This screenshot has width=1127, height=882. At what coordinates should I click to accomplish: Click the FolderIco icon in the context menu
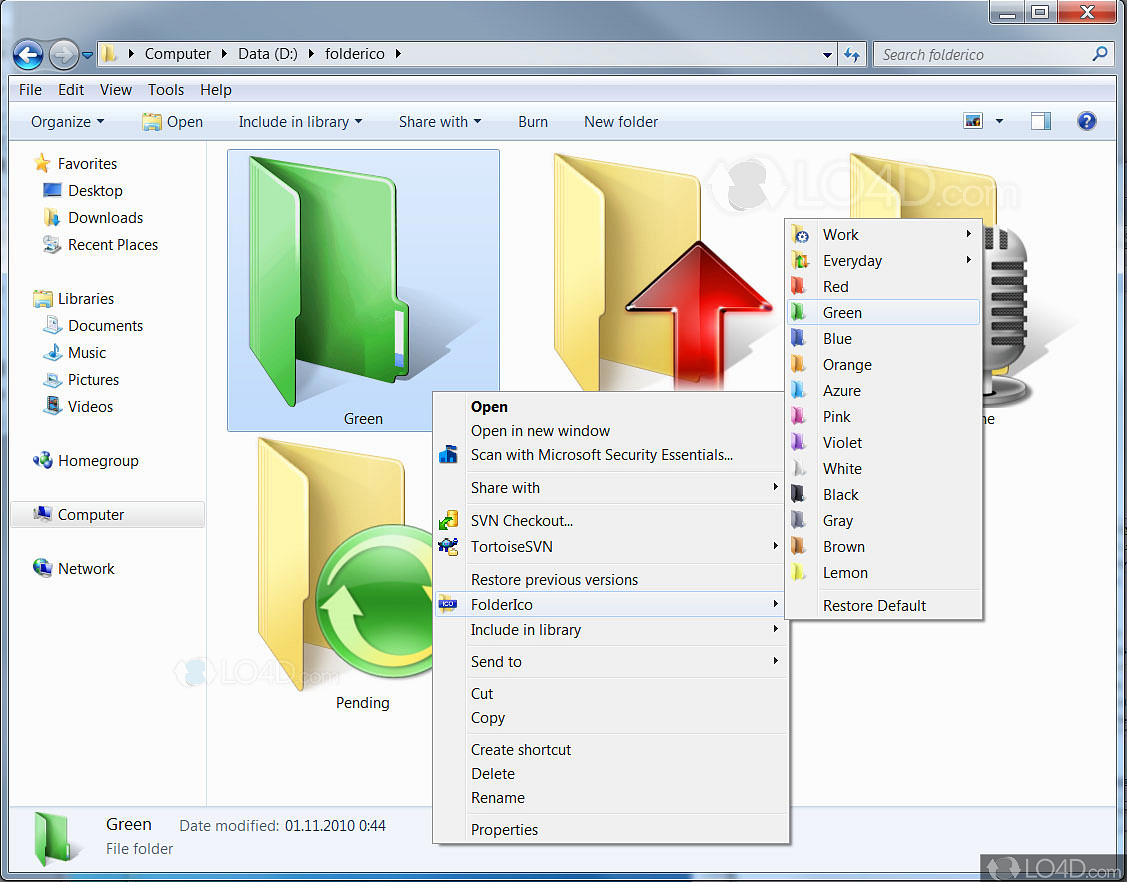tap(448, 605)
